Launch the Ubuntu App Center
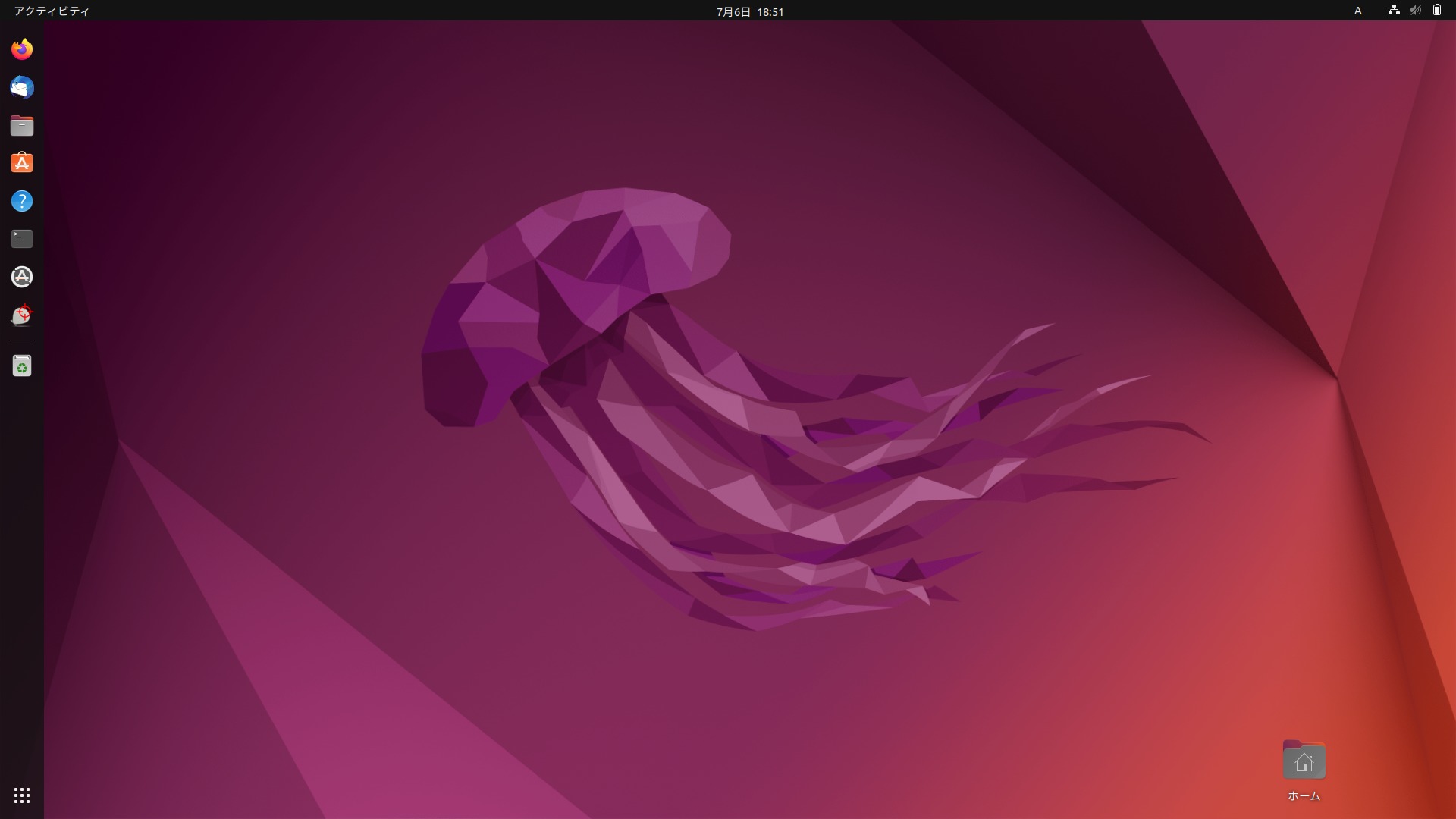1456x819 pixels. coord(22,163)
